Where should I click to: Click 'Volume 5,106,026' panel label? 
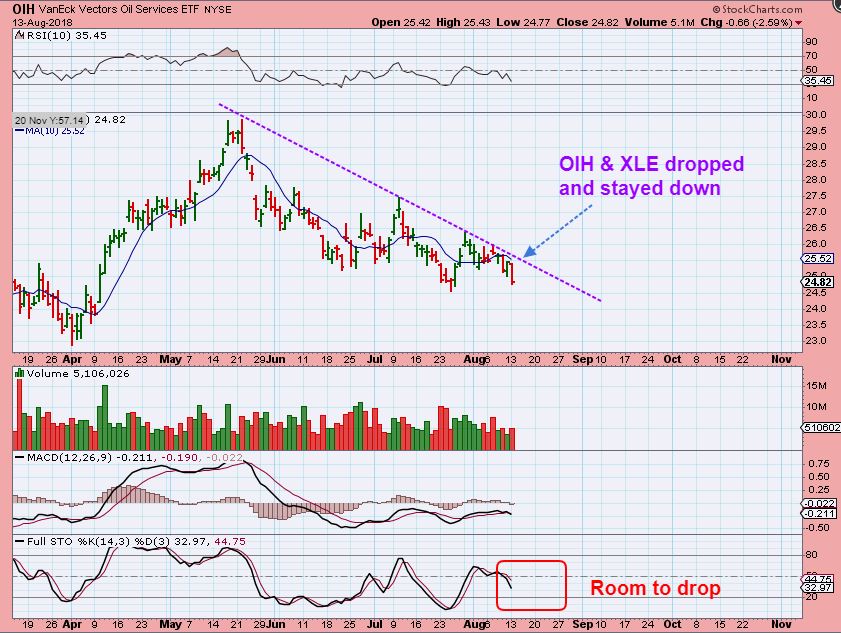tap(78, 373)
